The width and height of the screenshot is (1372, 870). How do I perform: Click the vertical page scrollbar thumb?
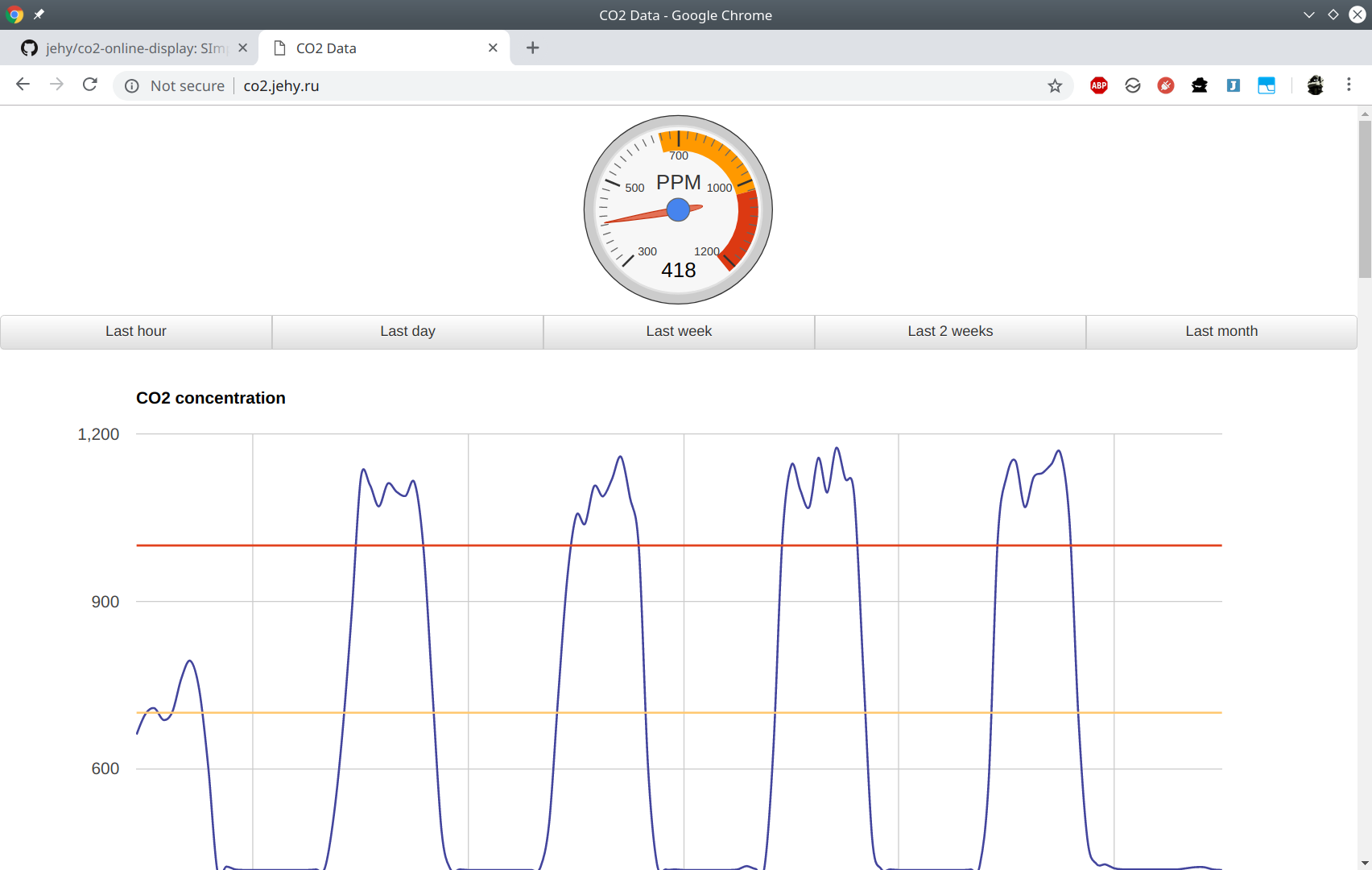(1365, 199)
